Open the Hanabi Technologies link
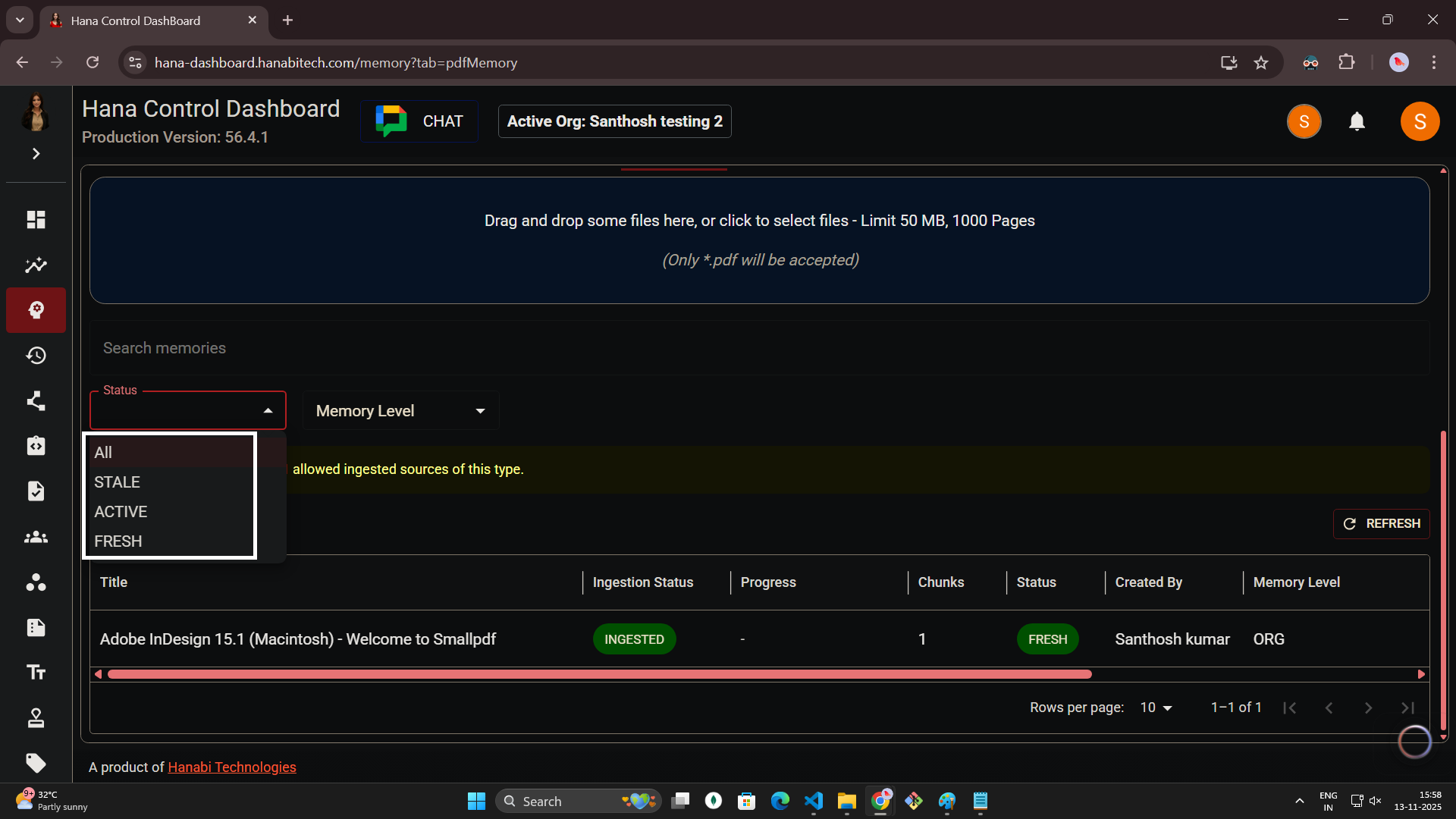The height and width of the screenshot is (819, 1456). [231, 767]
